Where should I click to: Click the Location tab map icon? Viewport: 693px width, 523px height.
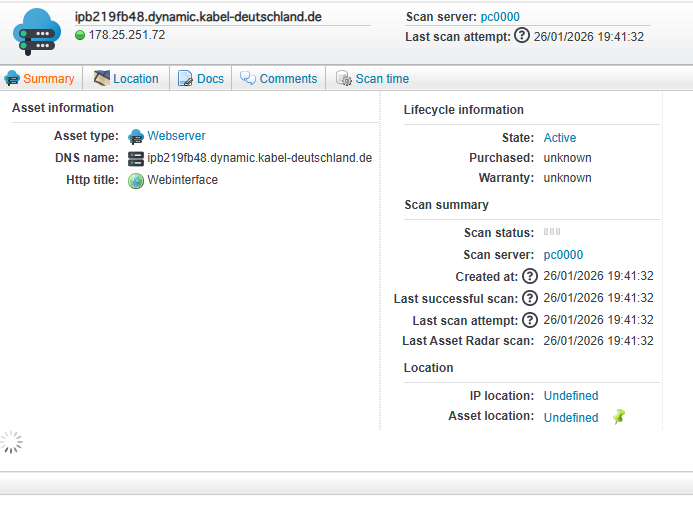point(102,78)
